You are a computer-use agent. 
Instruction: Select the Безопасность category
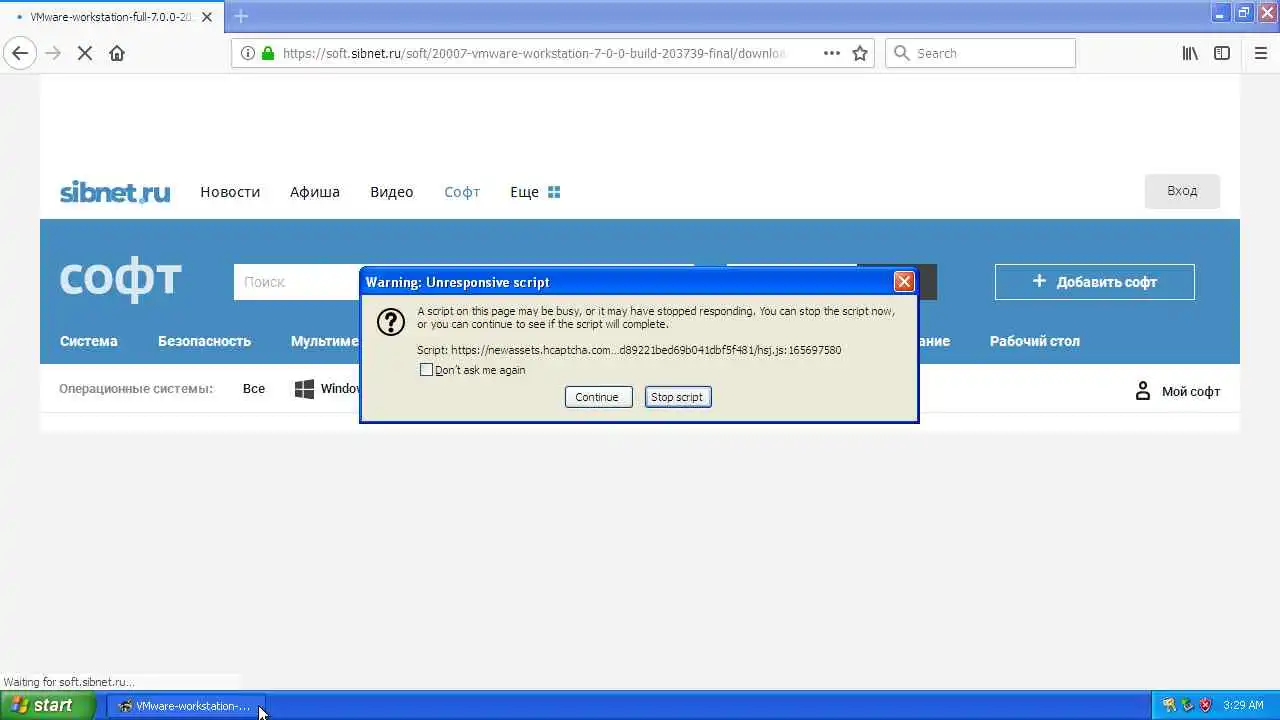(204, 341)
